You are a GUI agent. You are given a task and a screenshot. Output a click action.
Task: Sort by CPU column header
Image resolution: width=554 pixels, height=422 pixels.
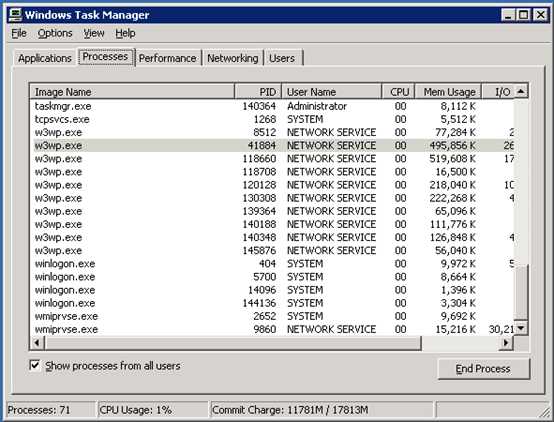(x=398, y=92)
